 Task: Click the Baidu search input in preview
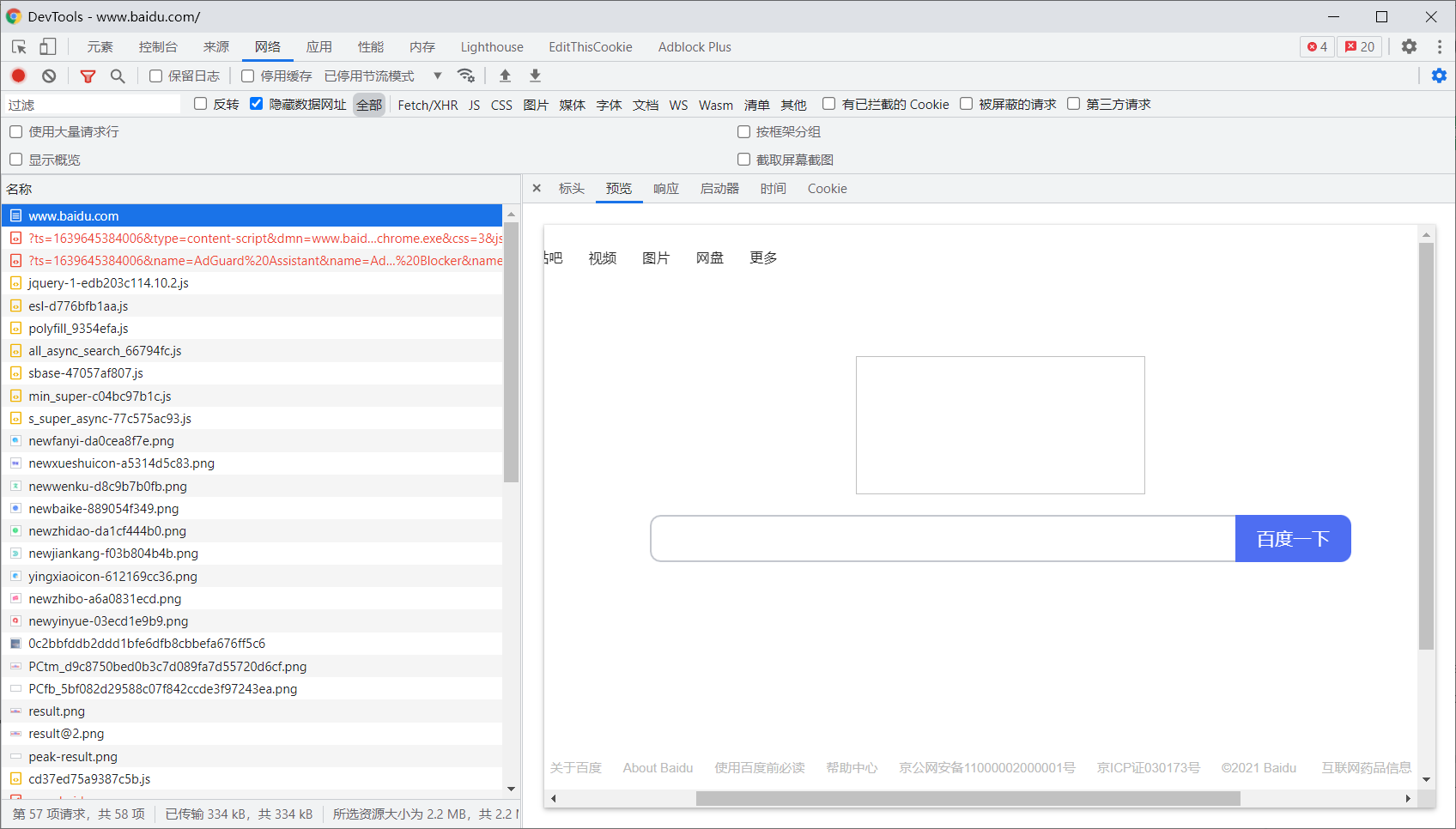[943, 539]
